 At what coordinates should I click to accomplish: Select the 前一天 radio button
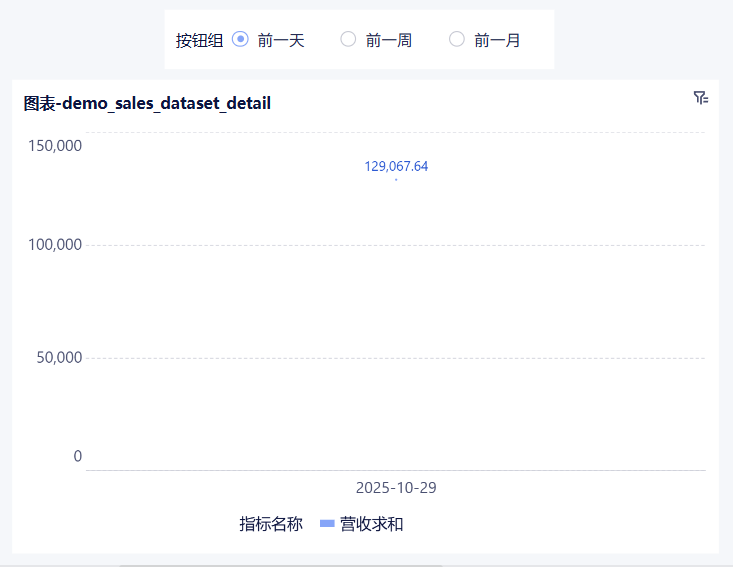coord(240,40)
